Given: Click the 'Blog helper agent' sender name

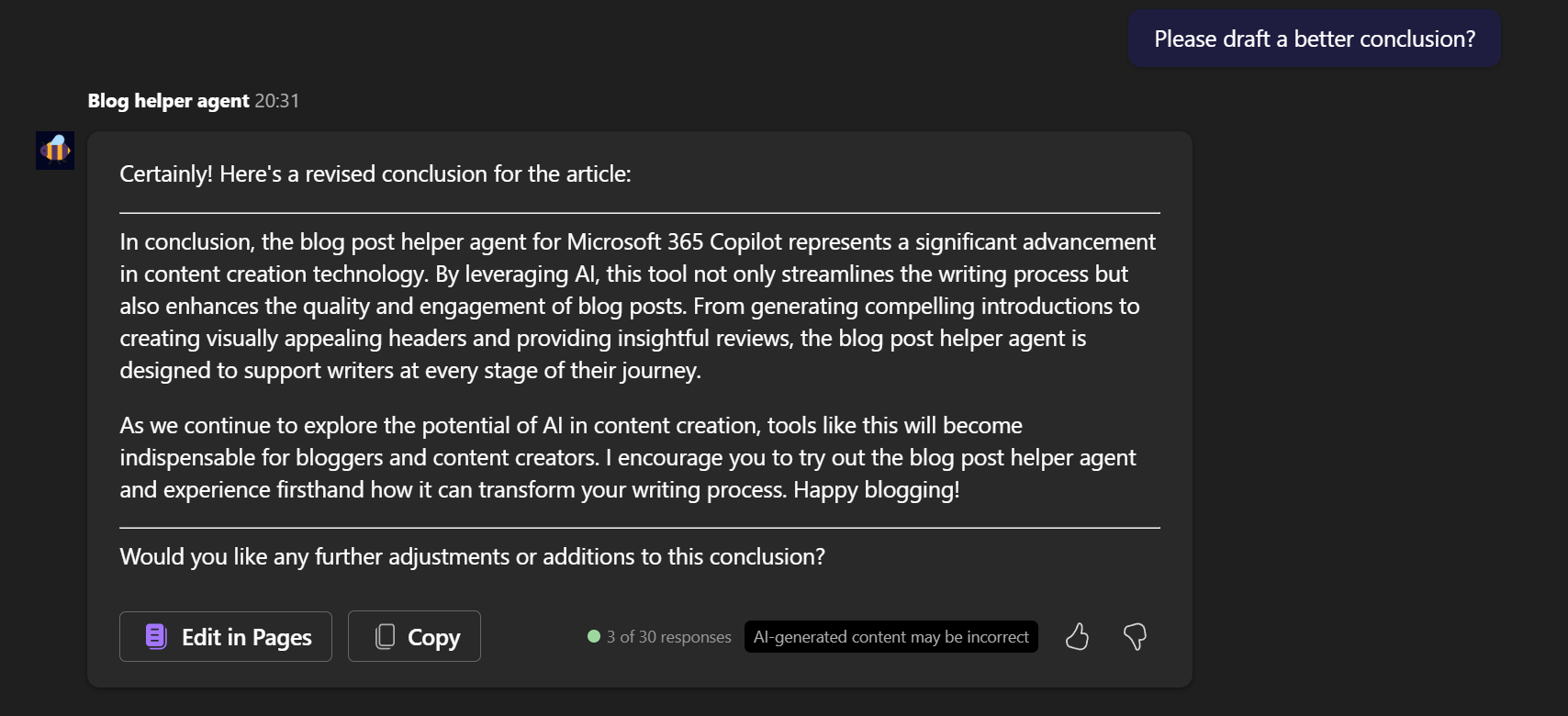Looking at the screenshot, I should tap(168, 101).
